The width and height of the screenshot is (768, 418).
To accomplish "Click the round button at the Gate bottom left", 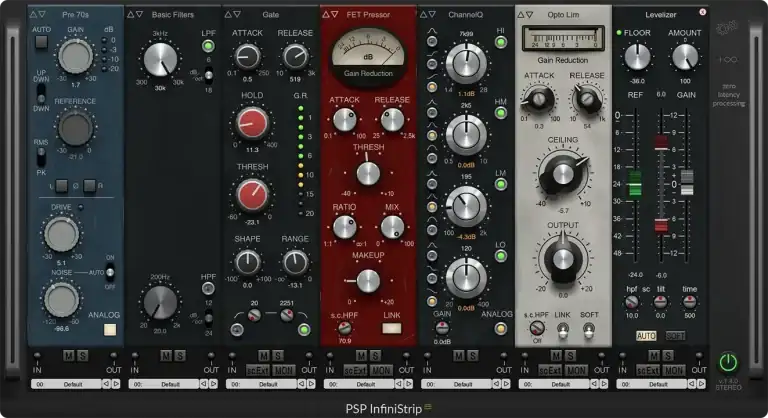I will tap(237, 329).
